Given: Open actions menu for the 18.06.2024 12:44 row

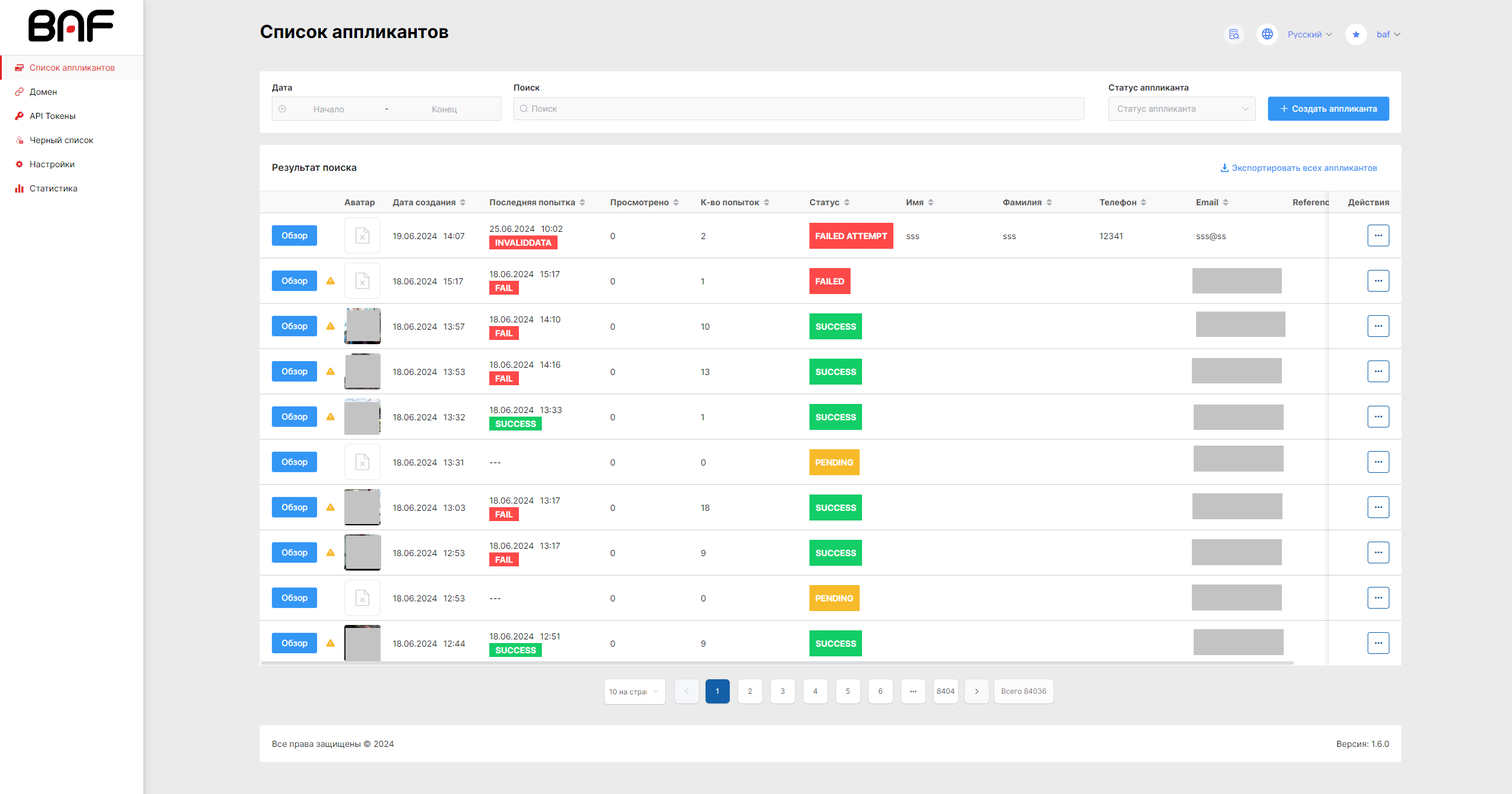Looking at the screenshot, I should click(1378, 643).
